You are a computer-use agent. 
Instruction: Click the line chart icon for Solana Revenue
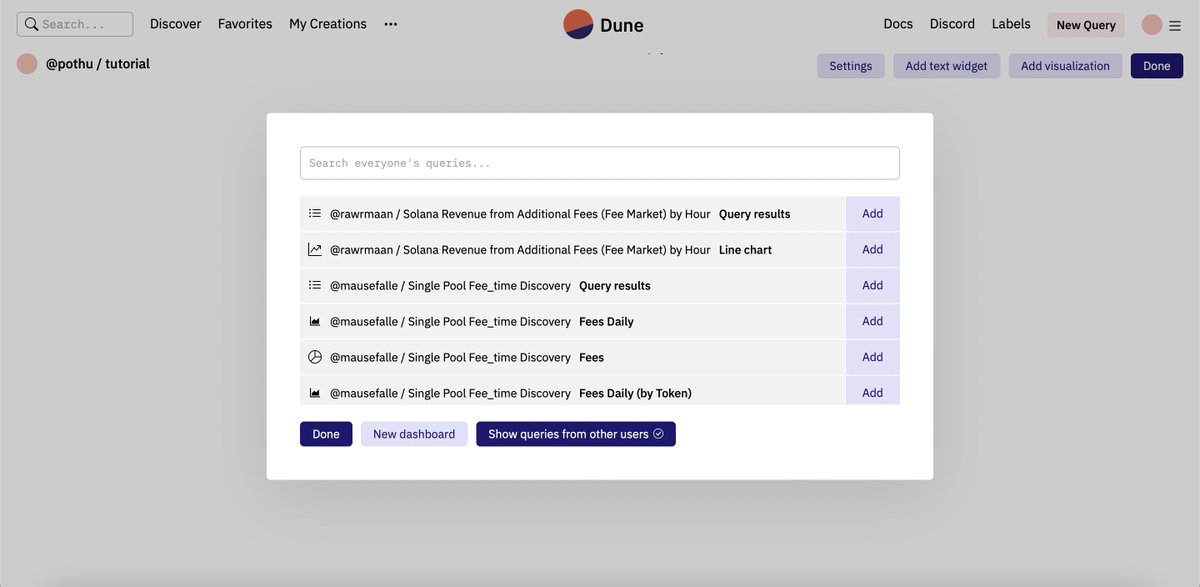tap(315, 250)
